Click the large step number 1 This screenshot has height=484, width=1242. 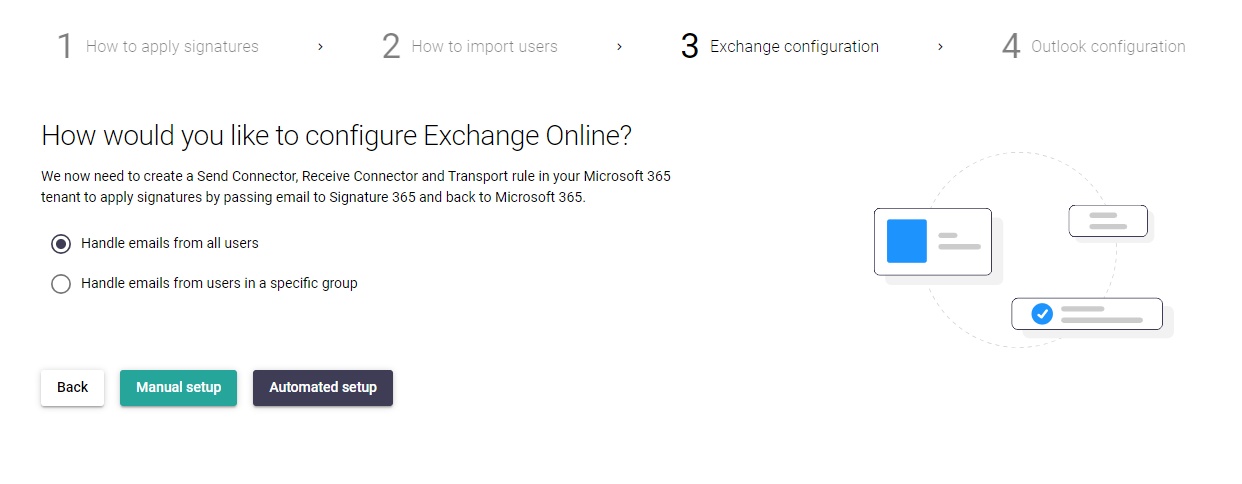point(65,47)
